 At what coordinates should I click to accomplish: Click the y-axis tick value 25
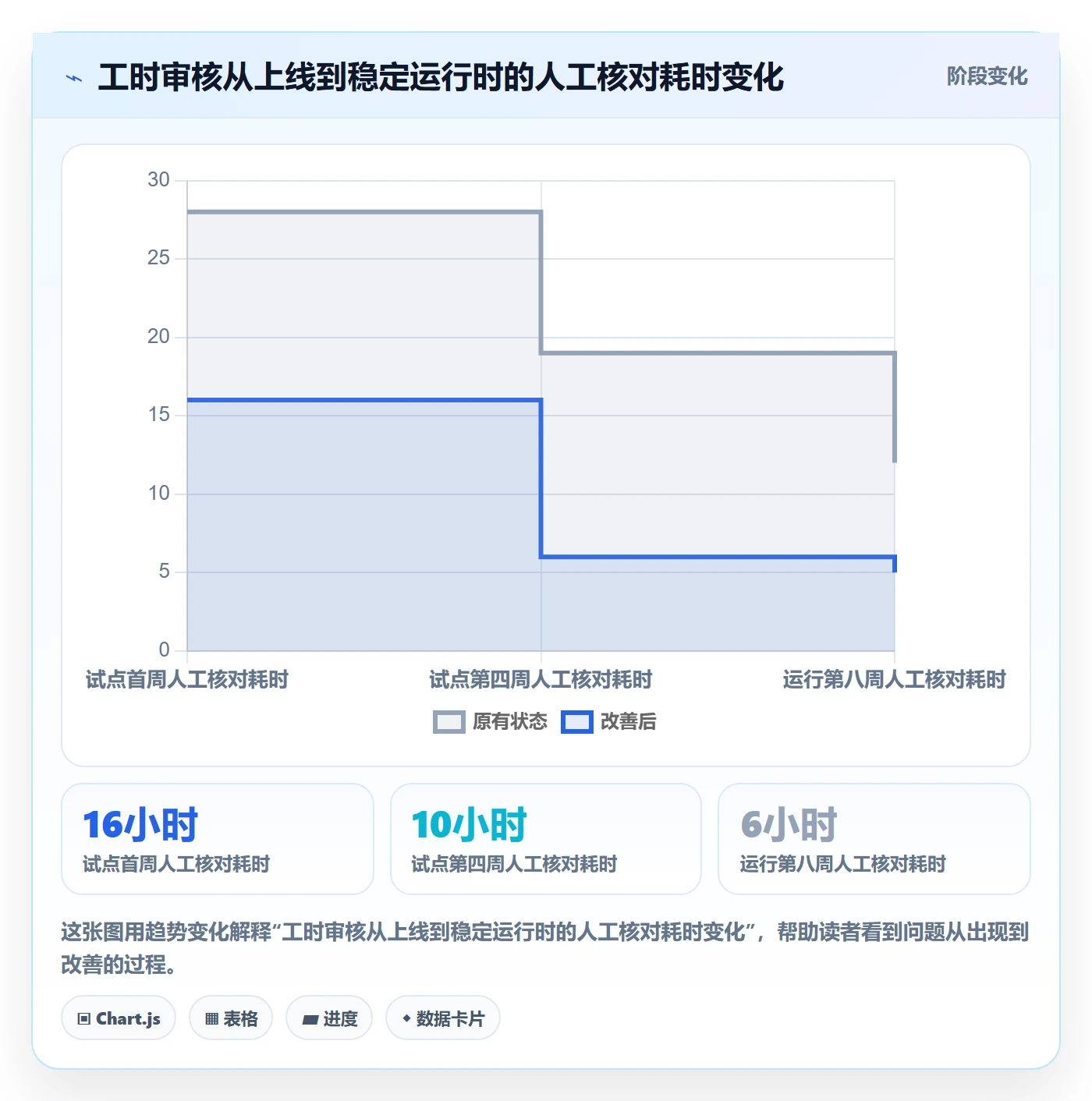click(x=158, y=258)
